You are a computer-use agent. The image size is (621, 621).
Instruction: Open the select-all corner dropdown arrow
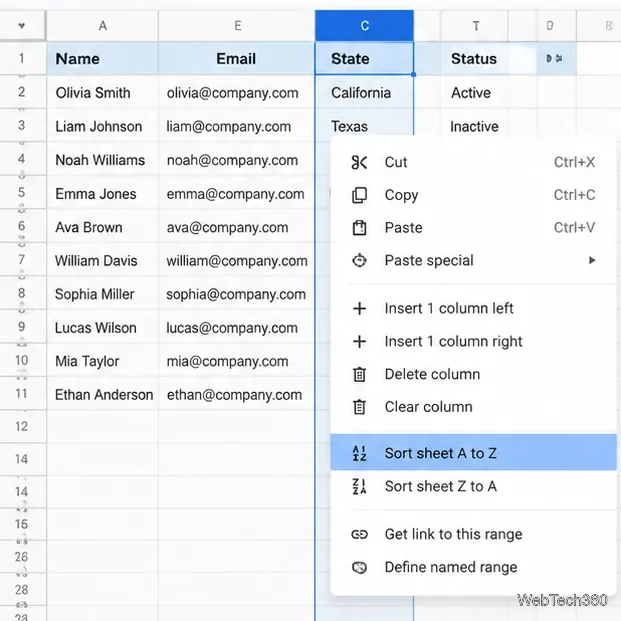(x=22, y=26)
